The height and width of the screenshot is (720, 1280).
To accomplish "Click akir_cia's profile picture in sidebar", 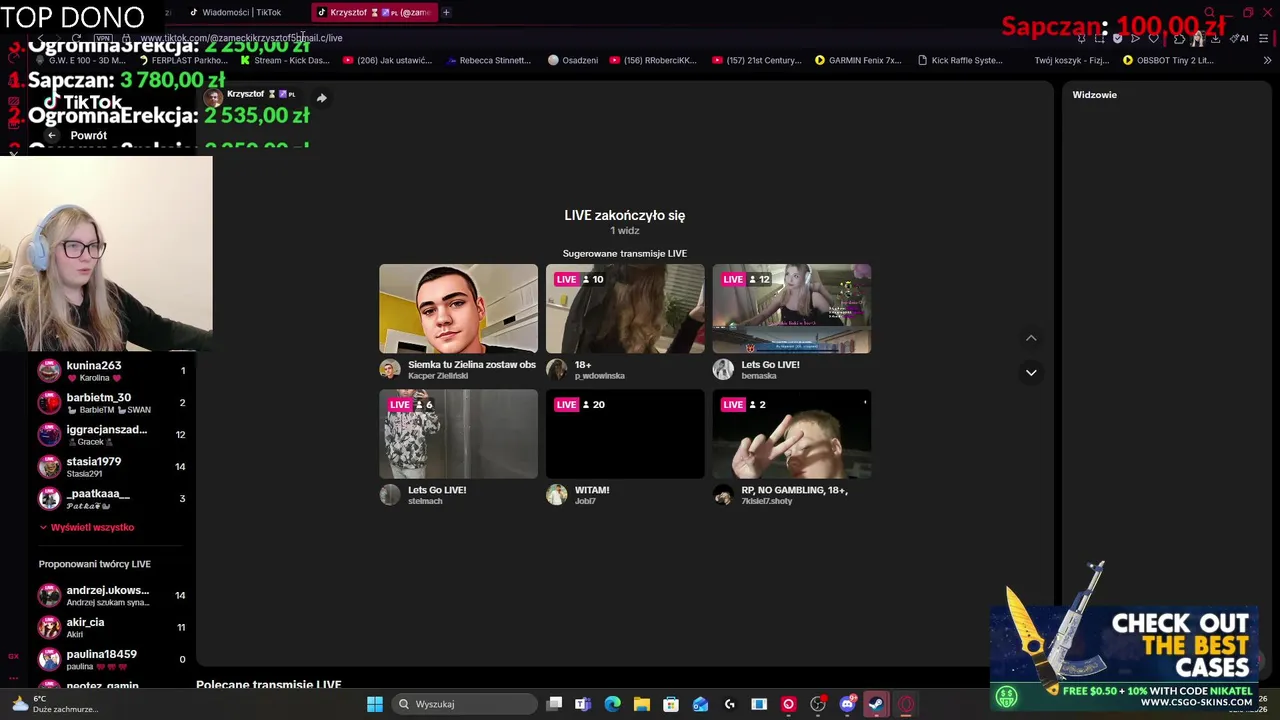I will pyautogui.click(x=49, y=627).
